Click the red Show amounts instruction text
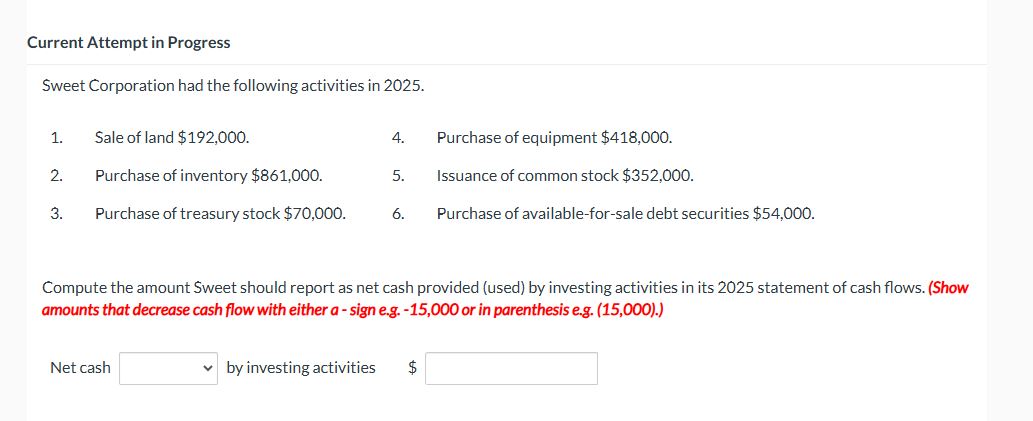The height and width of the screenshot is (421, 1033). pos(505,298)
